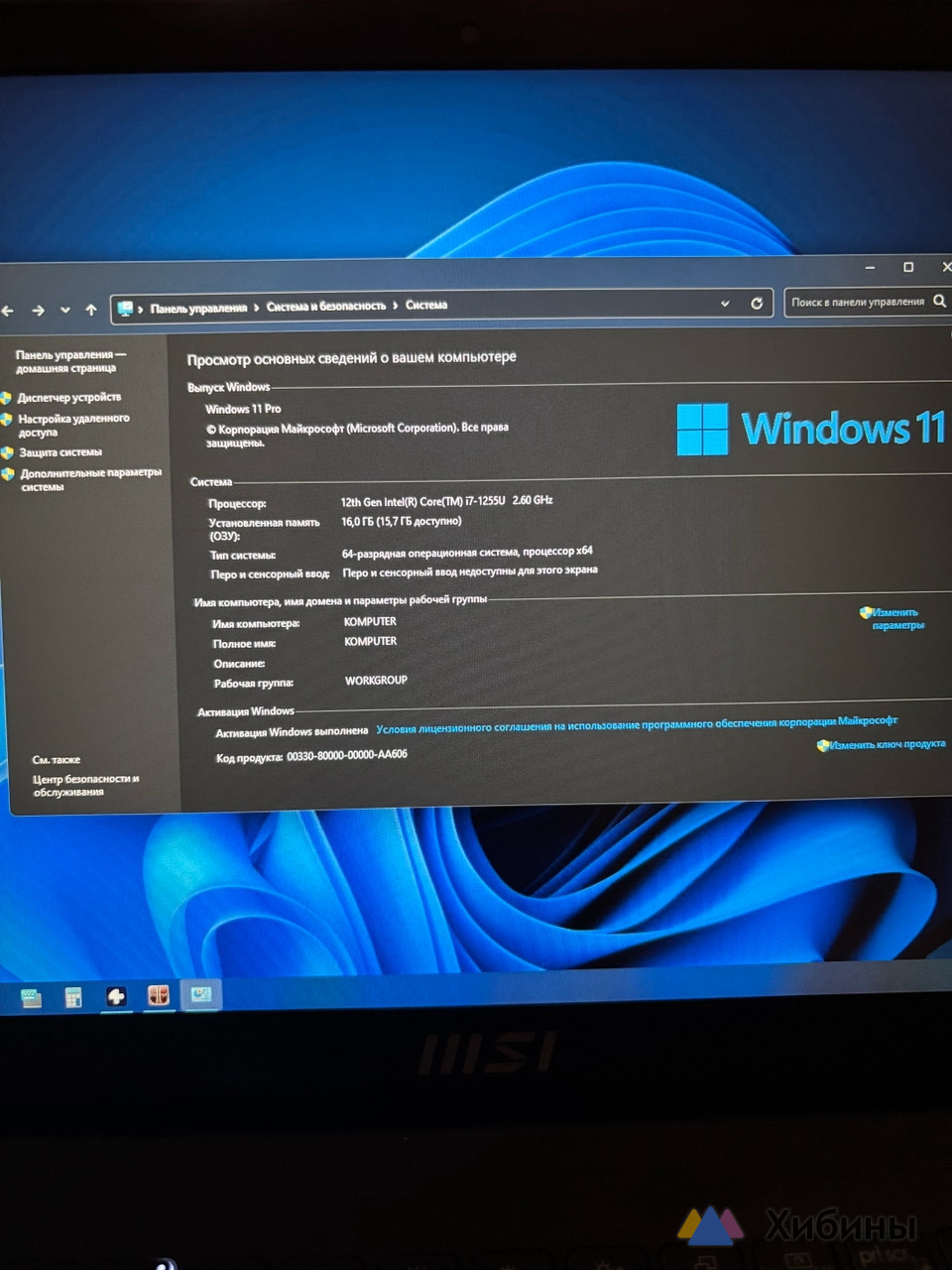Minimize the Control Panel window
Image resolution: width=952 pixels, height=1270 pixels.
(870, 268)
